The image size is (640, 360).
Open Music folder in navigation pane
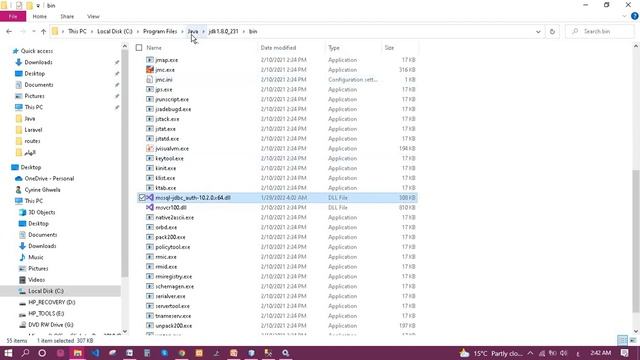tap(36, 257)
